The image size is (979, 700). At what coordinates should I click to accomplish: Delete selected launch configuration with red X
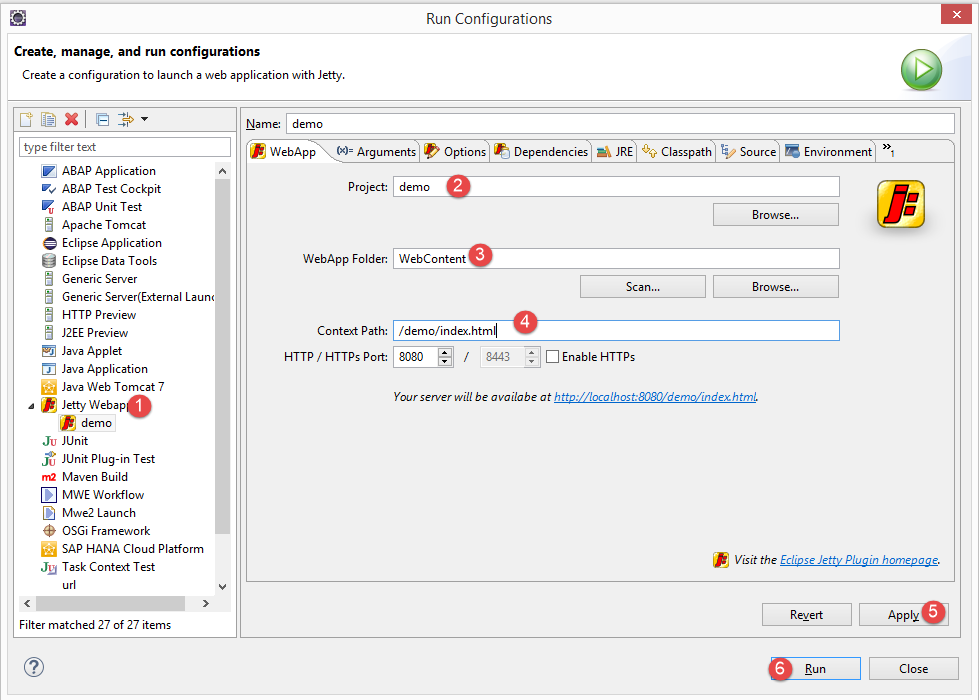[71, 120]
